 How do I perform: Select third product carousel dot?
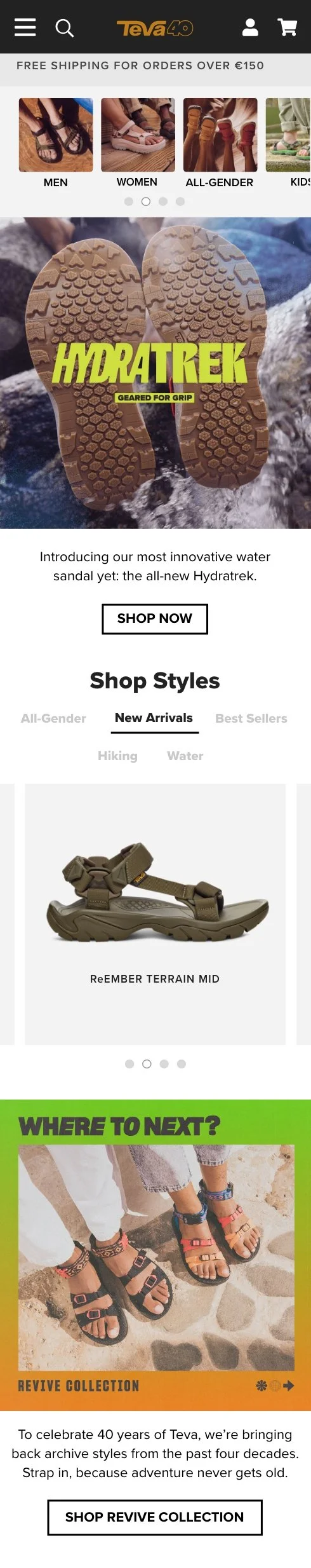[164, 1064]
